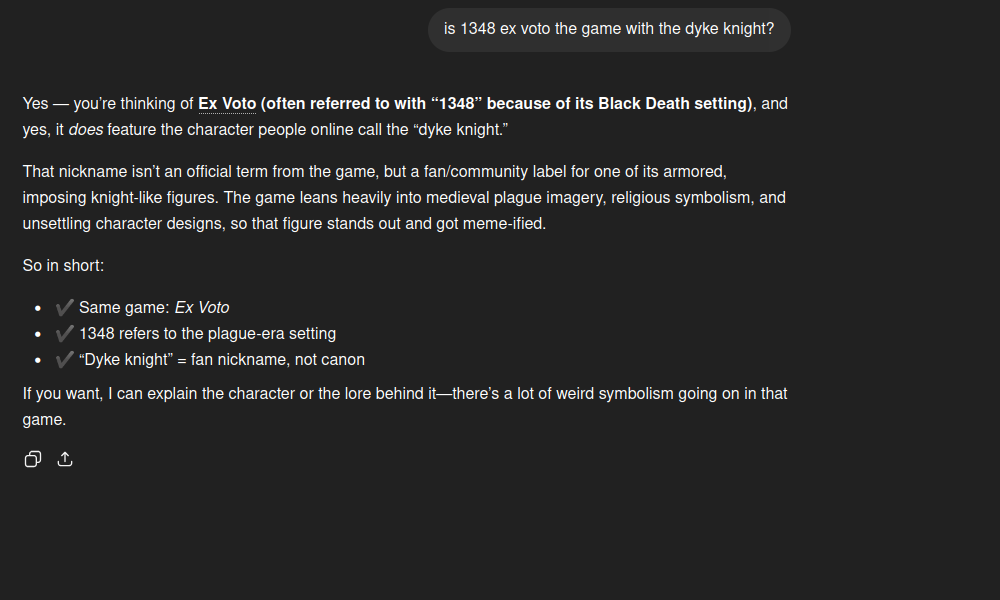Click the bold "Black Death setting" text
Screen dimensions: 1000x600
point(675,104)
